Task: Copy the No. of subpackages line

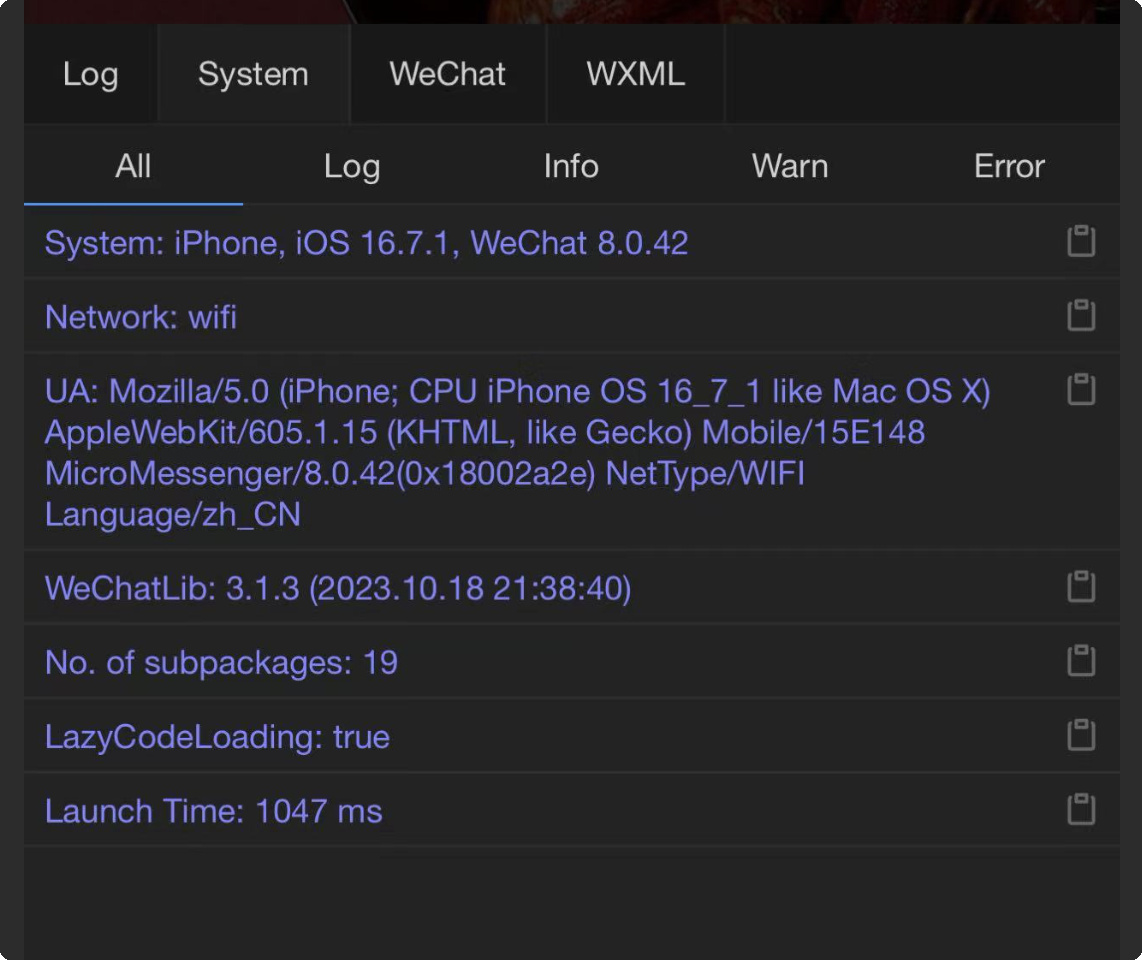Action: (x=1082, y=661)
